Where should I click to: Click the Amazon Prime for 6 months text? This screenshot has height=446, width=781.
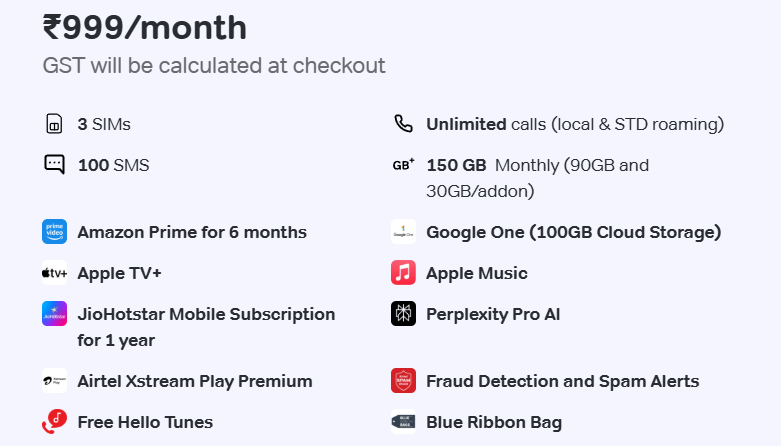click(x=192, y=232)
